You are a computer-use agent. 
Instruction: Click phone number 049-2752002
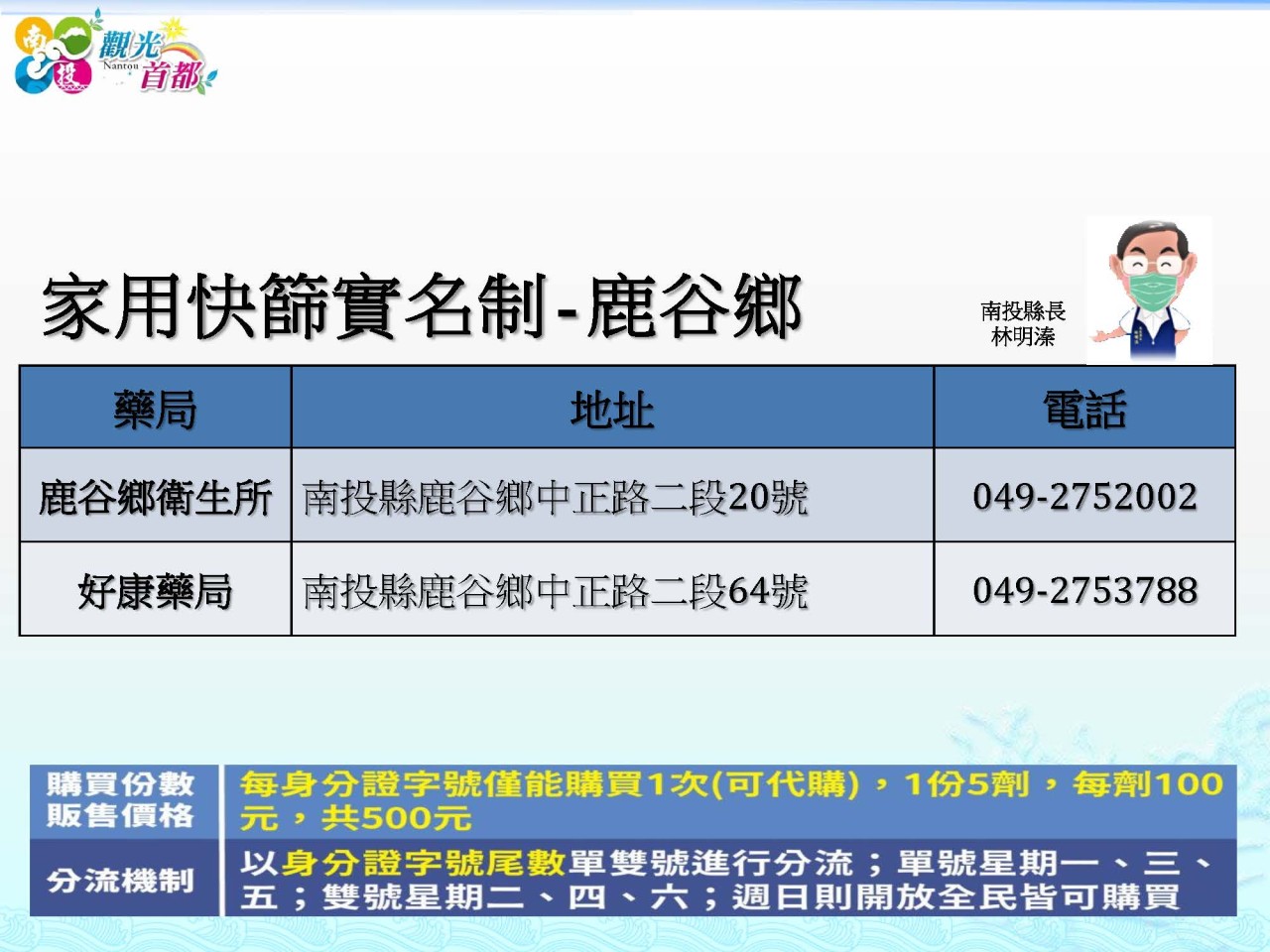pos(1084,496)
